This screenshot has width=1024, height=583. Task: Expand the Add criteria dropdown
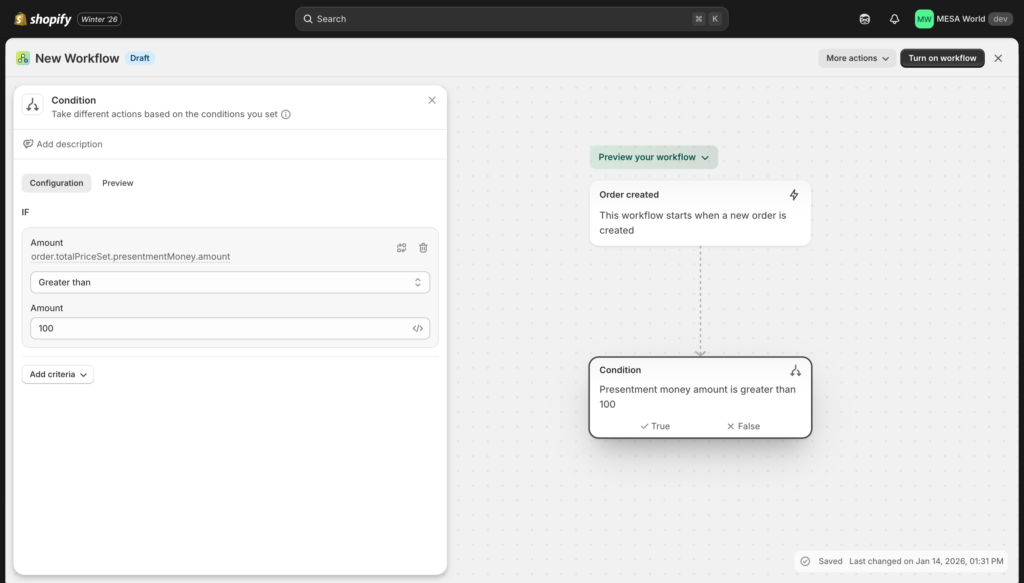(57, 373)
